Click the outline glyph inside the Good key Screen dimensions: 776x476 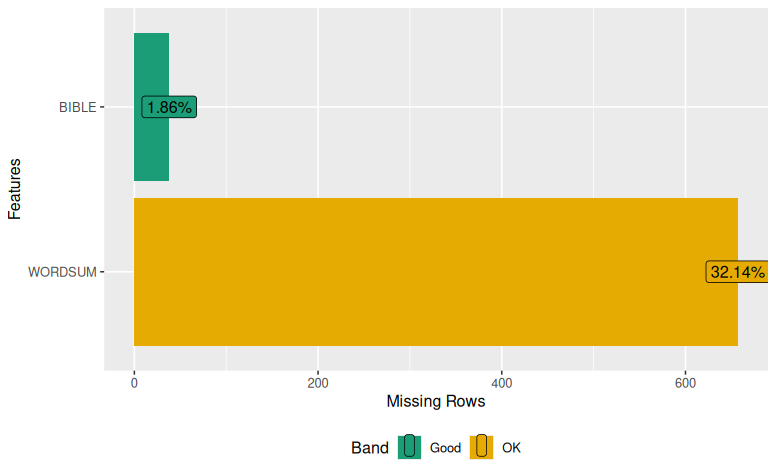point(409,446)
